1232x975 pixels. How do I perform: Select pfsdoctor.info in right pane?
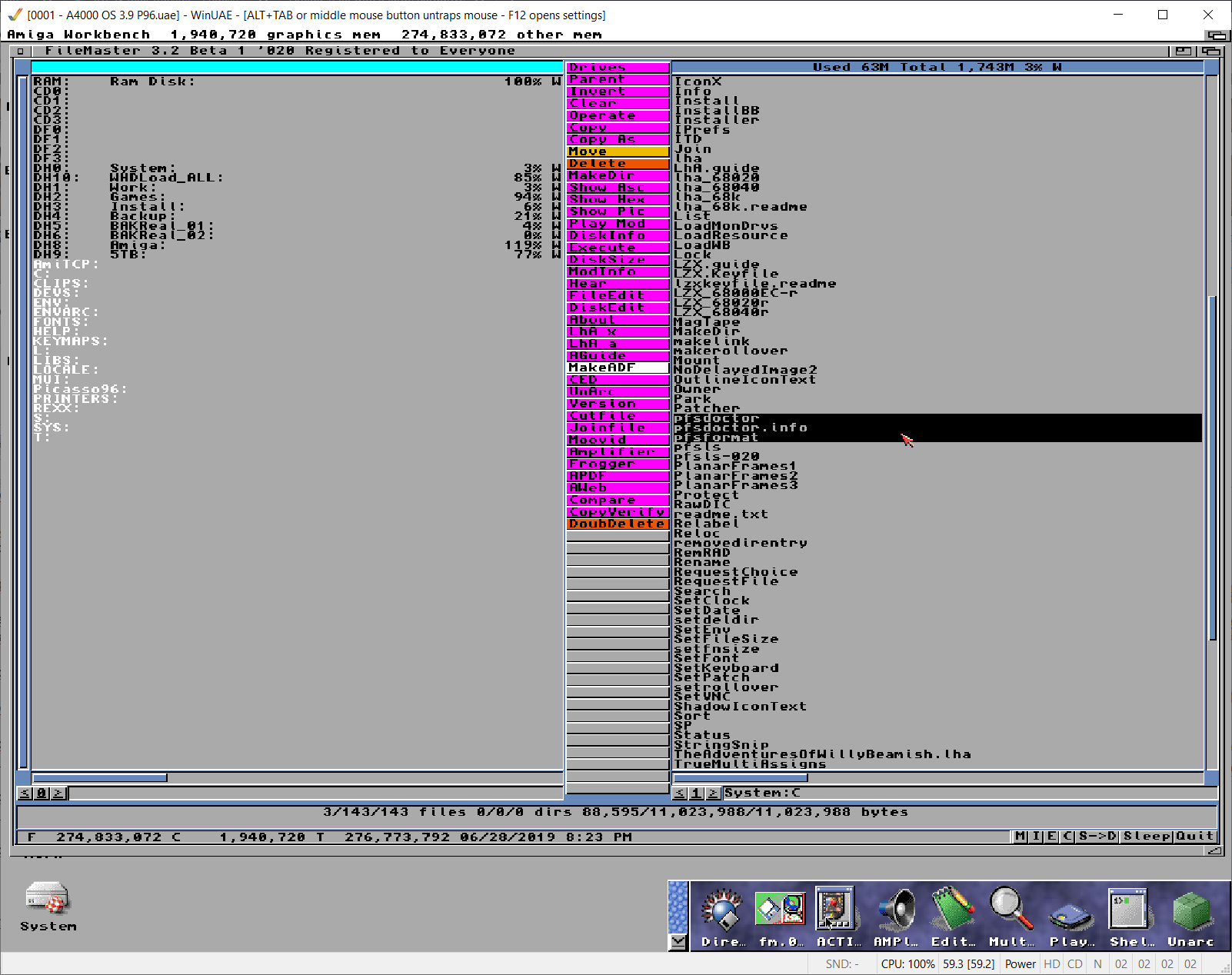(x=937, y=428)
